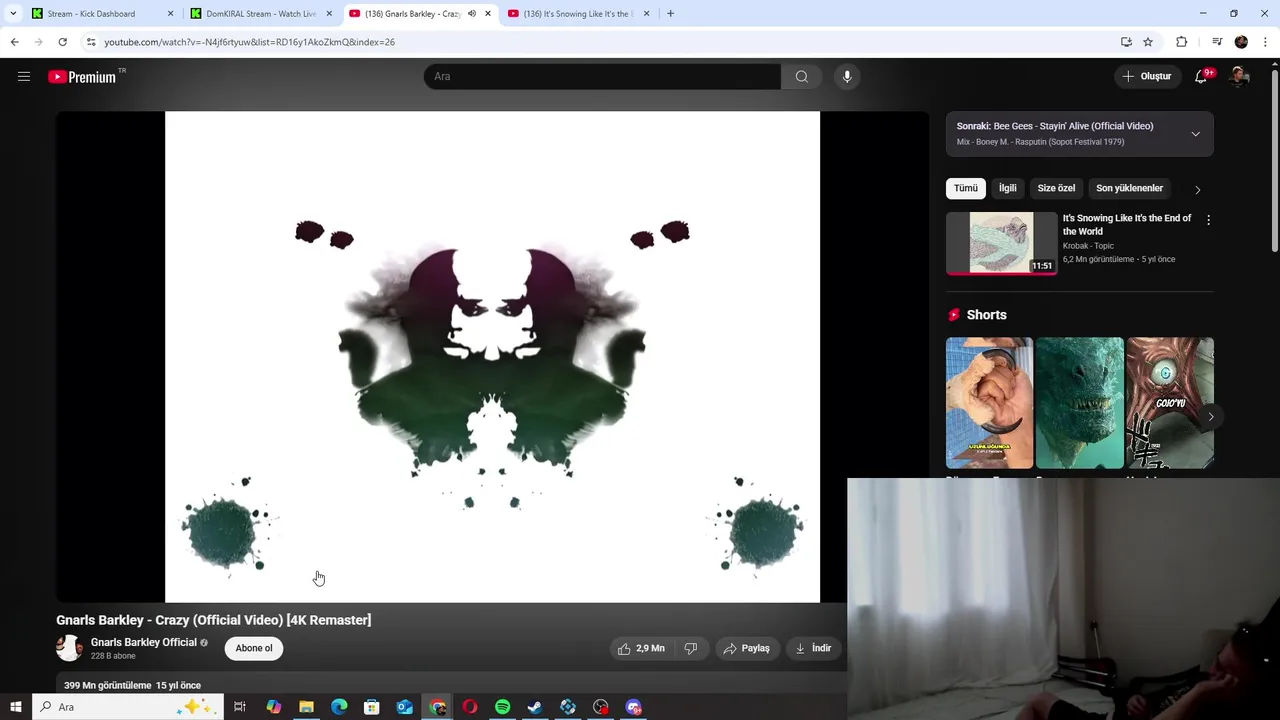Select the Son yüklenenler filter chip
This screenshot has height=720, width=1280.
(1129, 188)
